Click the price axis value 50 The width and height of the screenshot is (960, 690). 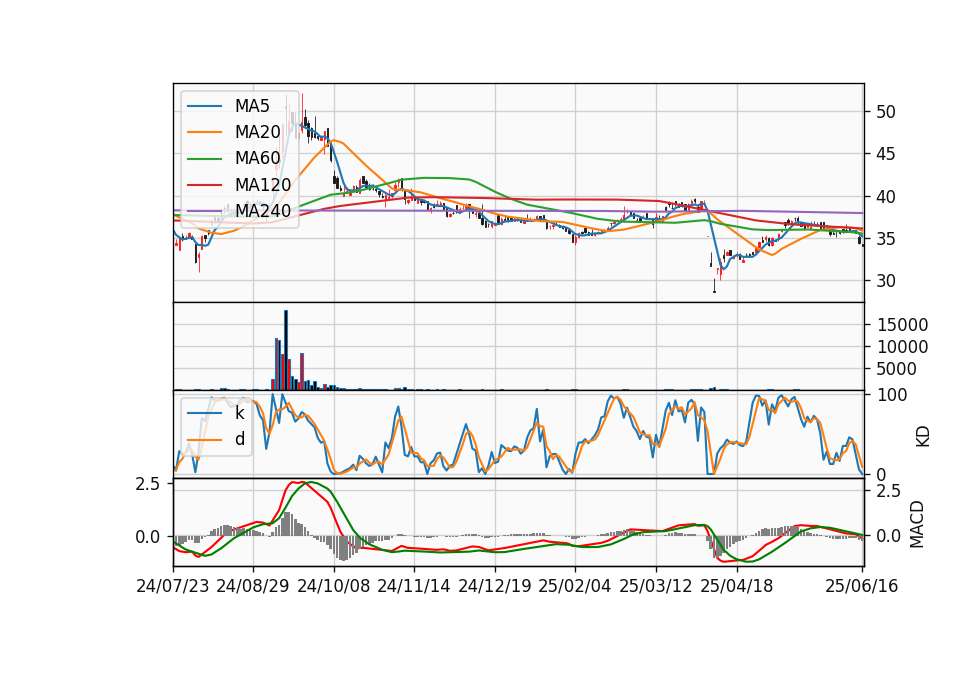885,112
